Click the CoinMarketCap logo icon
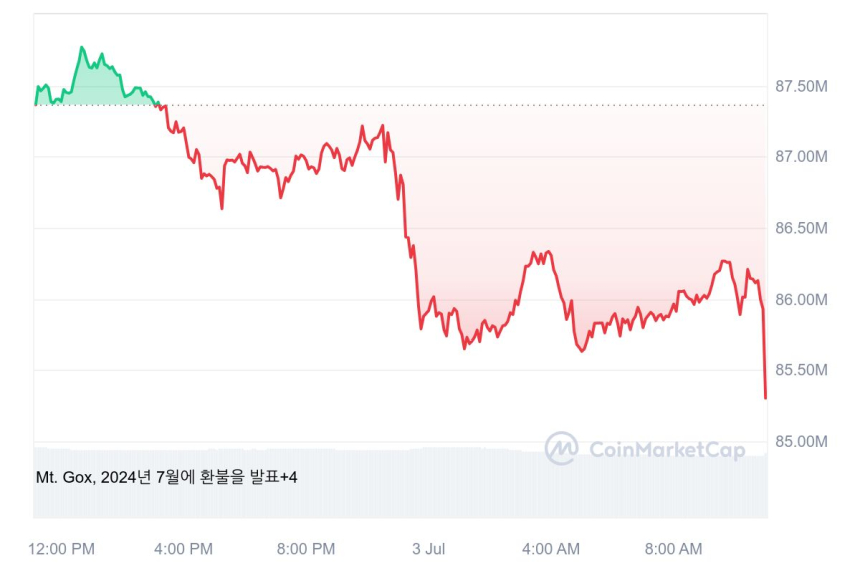 pyautogui.click(x=561, y=448)
